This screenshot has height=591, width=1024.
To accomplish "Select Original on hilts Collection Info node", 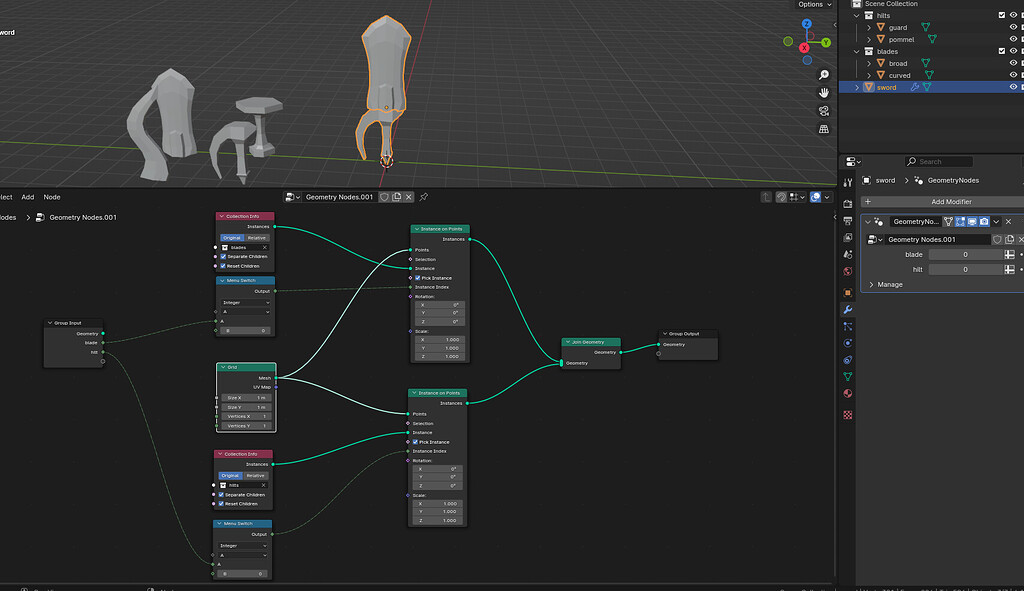I will pos(230,475).
